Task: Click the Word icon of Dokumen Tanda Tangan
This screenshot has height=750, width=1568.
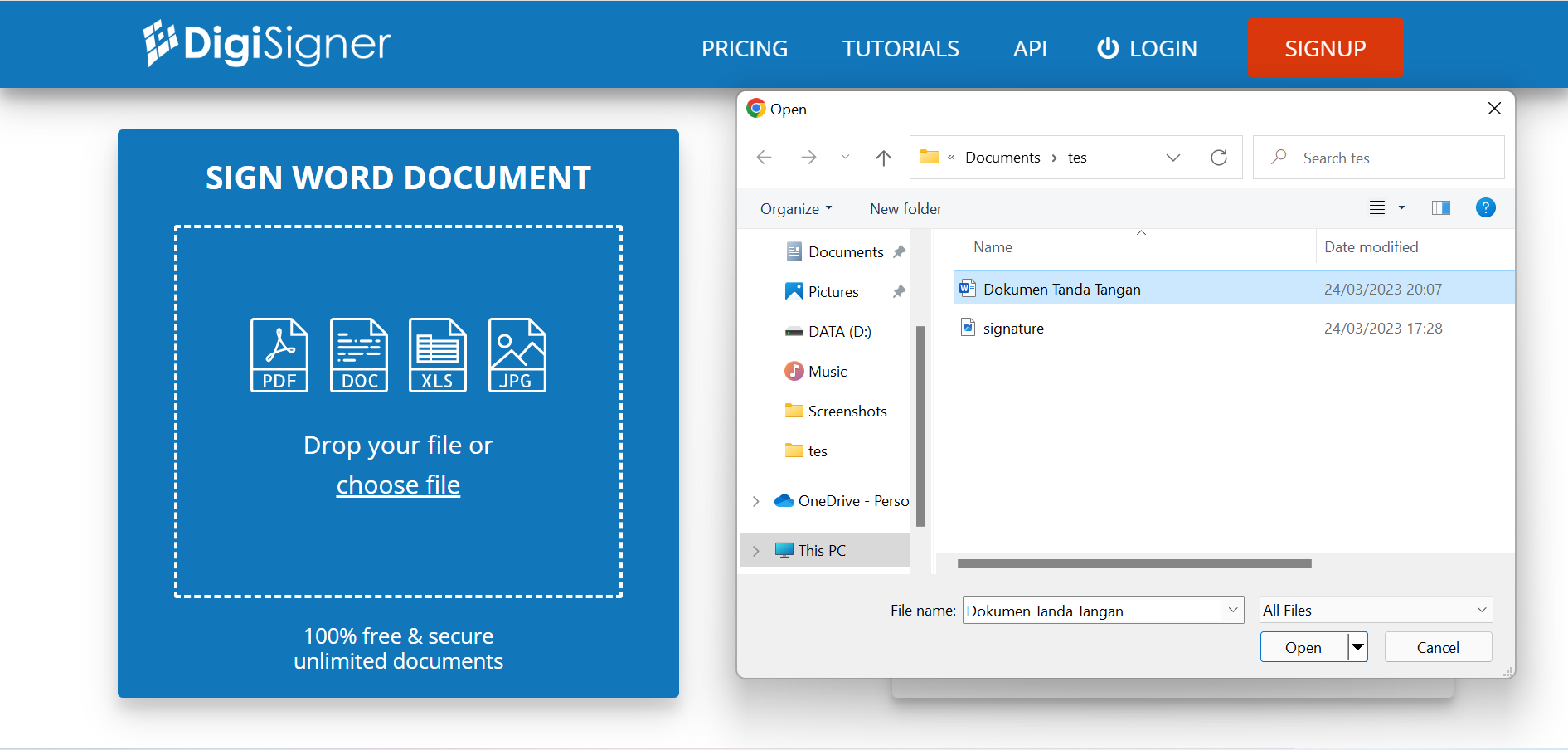Action: [968, 289]
